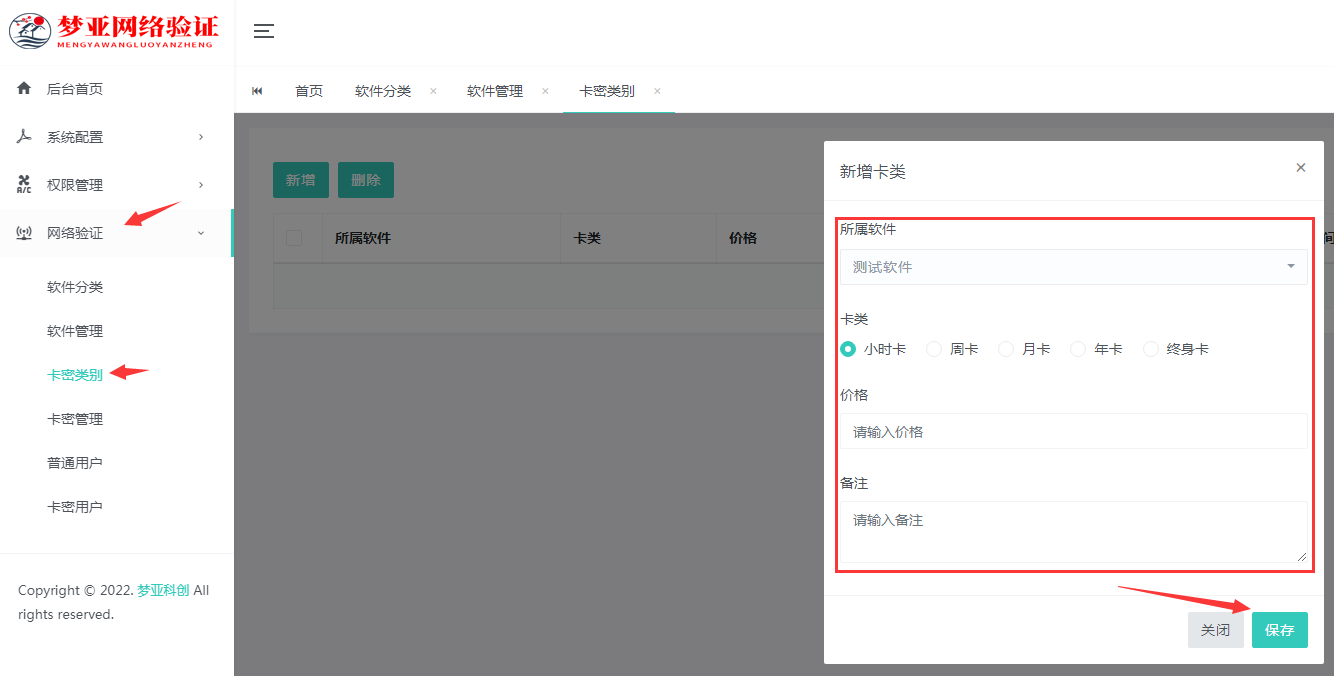Click the 价格 input field
Image resolution: width=1334 pixels, height=676 pixels.
(x=1074, y=432)
